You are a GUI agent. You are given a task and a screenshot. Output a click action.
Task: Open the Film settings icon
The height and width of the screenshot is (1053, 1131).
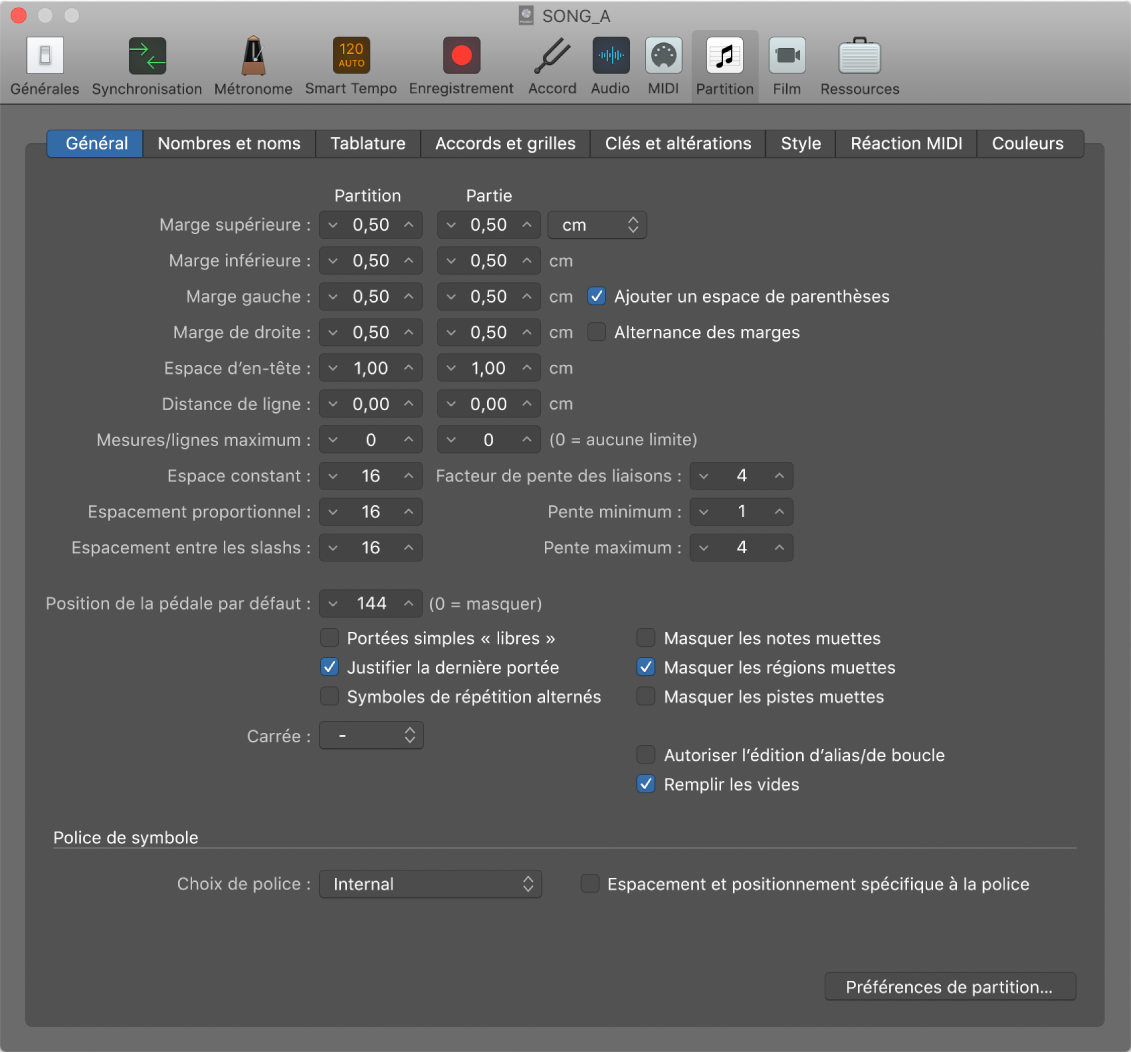[787, 56]
